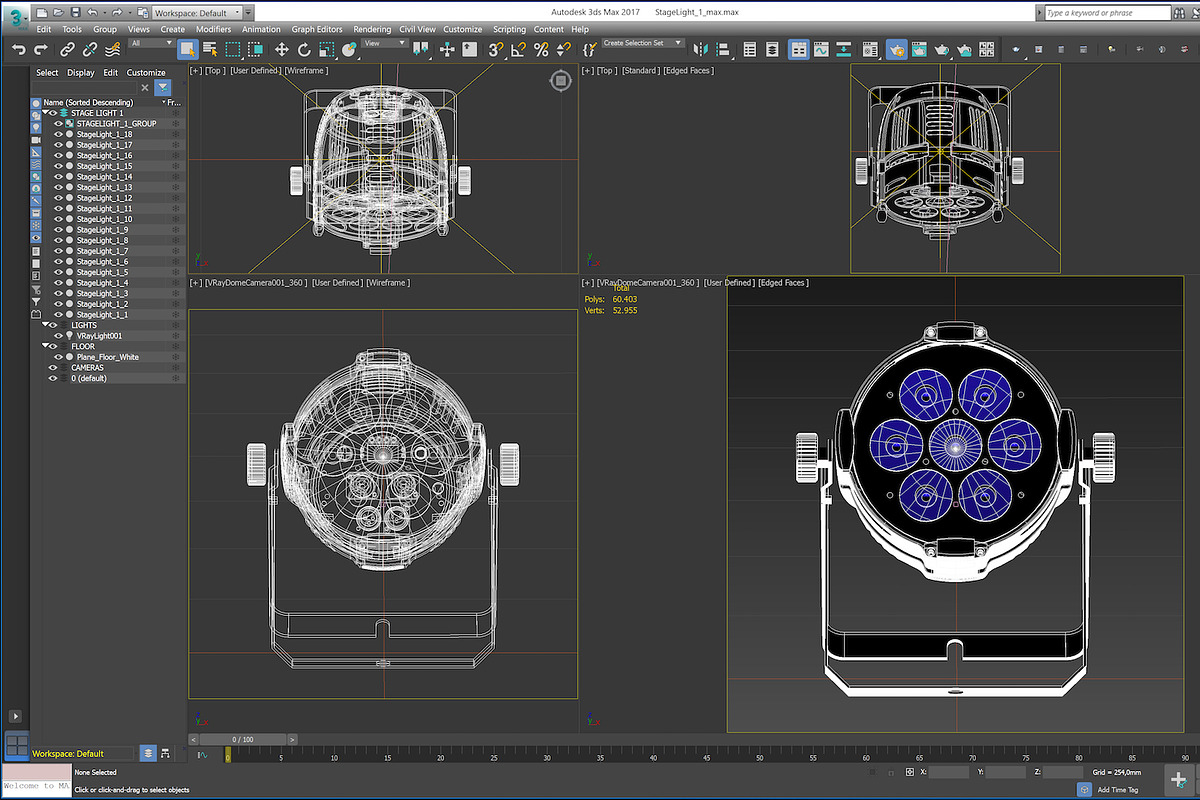Hide the Plane_Floor_White object
Image resolution: width=1200 pixels, height=800 pixels.
click(x=58, y=357)
